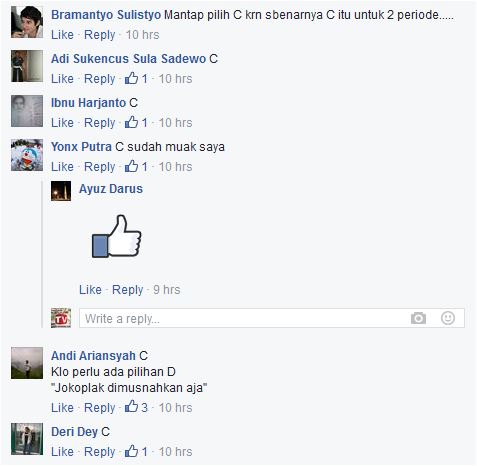Reply to Ayuz Darus's sticker comment

(x=127, y=290)
